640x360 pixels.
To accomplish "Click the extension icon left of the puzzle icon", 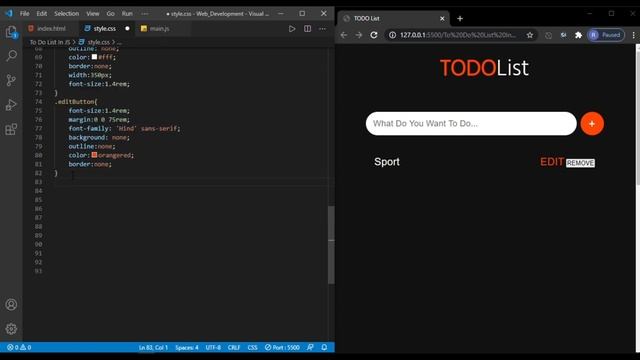I will [x=564, y=35].
